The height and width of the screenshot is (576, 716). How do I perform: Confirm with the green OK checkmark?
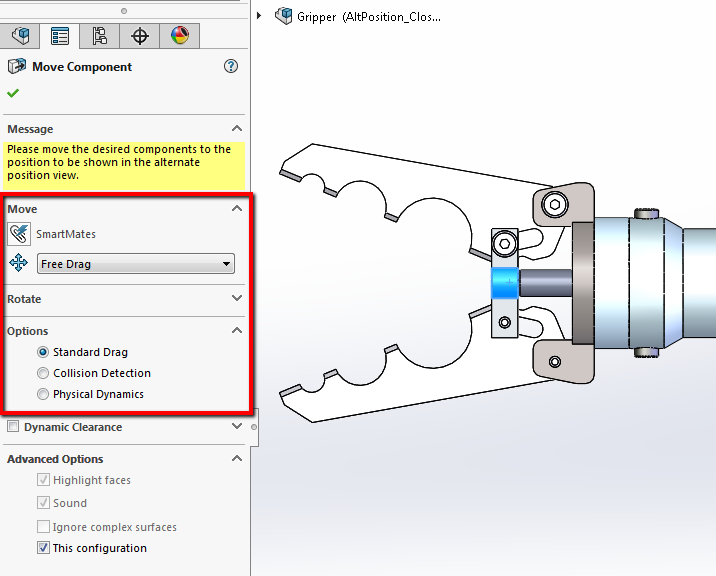coord(13,93)
